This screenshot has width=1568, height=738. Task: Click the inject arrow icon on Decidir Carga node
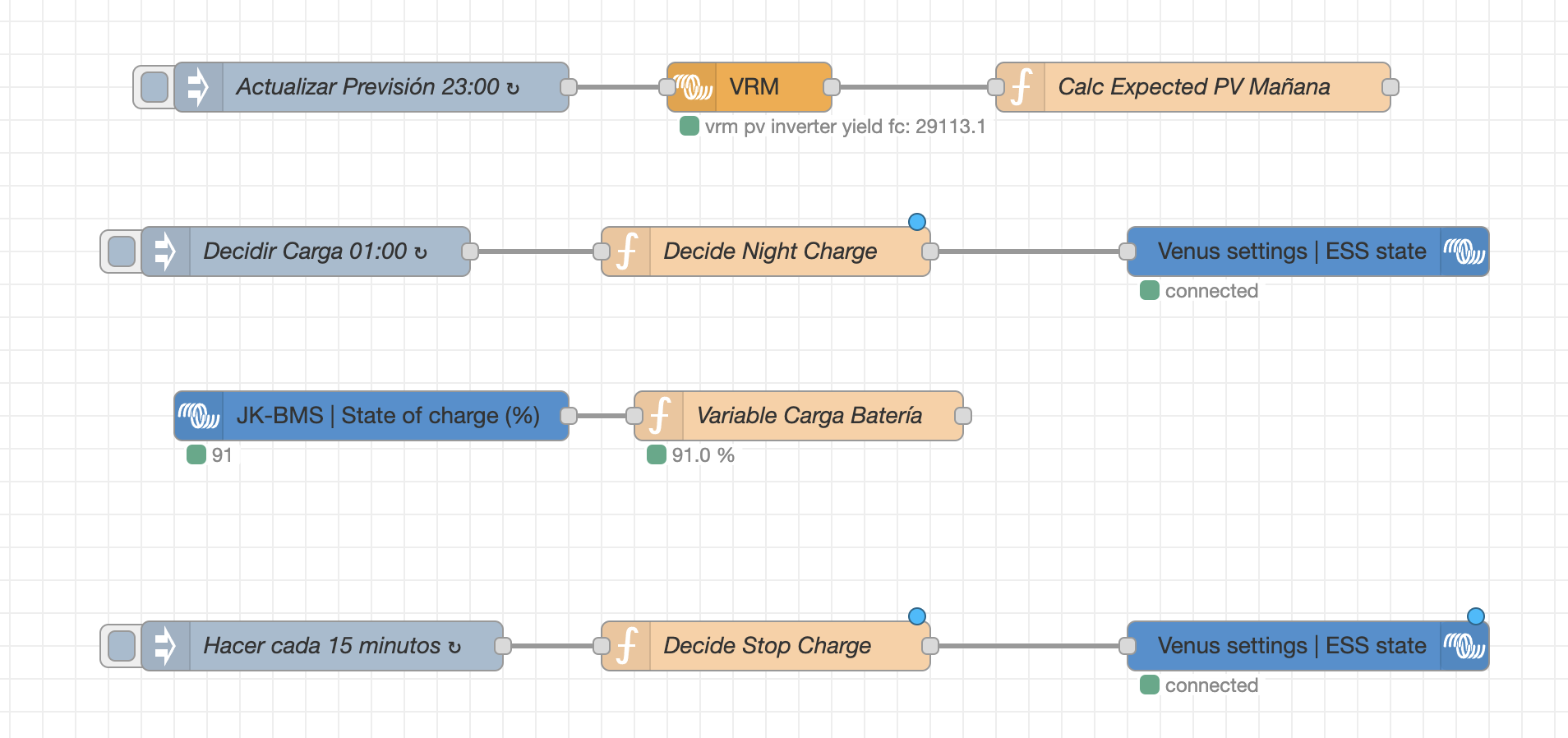165,251
